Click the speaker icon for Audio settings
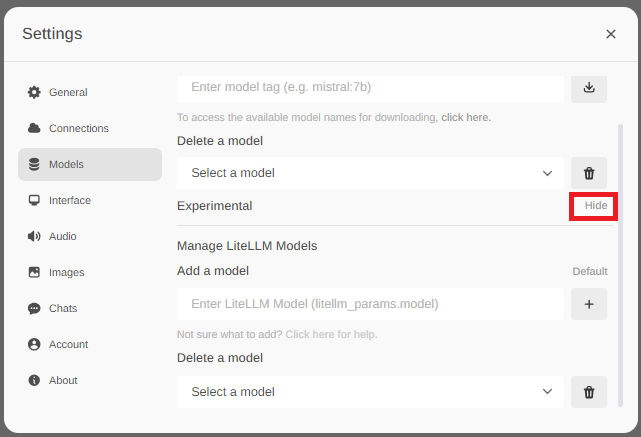The width and height of the screenshot is (641, 437). click(x=34, y=236)
